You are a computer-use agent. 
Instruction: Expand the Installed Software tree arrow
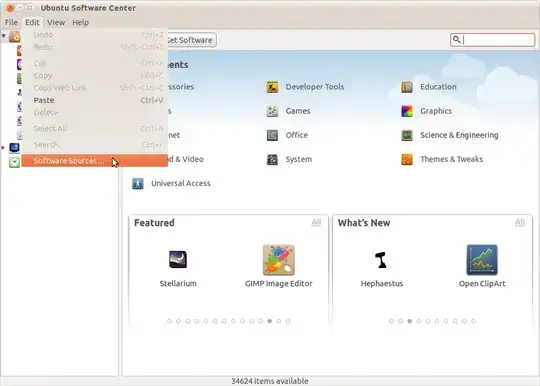point(3,147)
